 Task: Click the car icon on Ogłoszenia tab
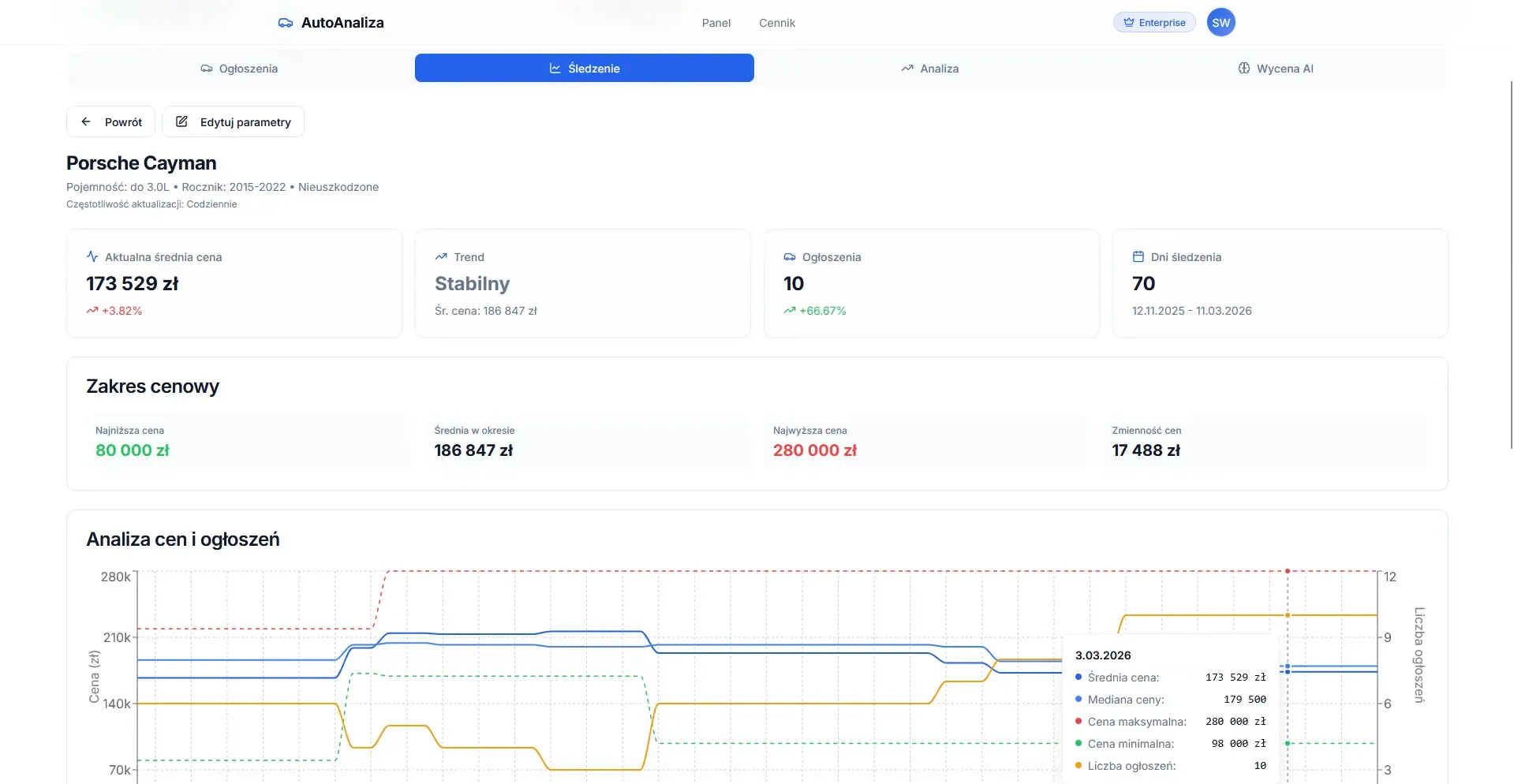click(207, 69)
